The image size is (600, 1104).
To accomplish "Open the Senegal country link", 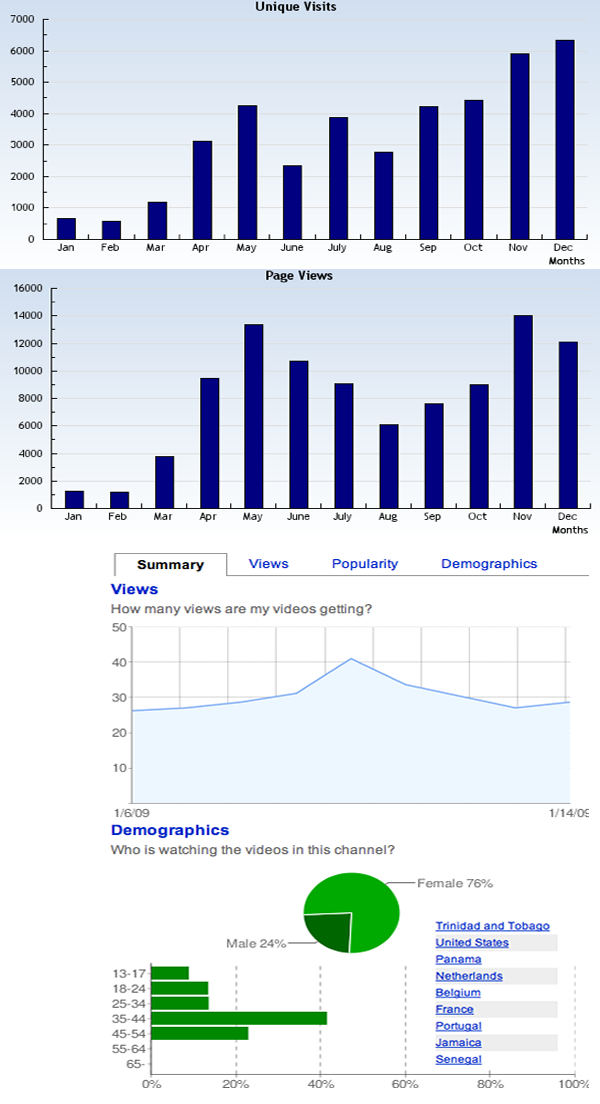I will point(458,1060).
